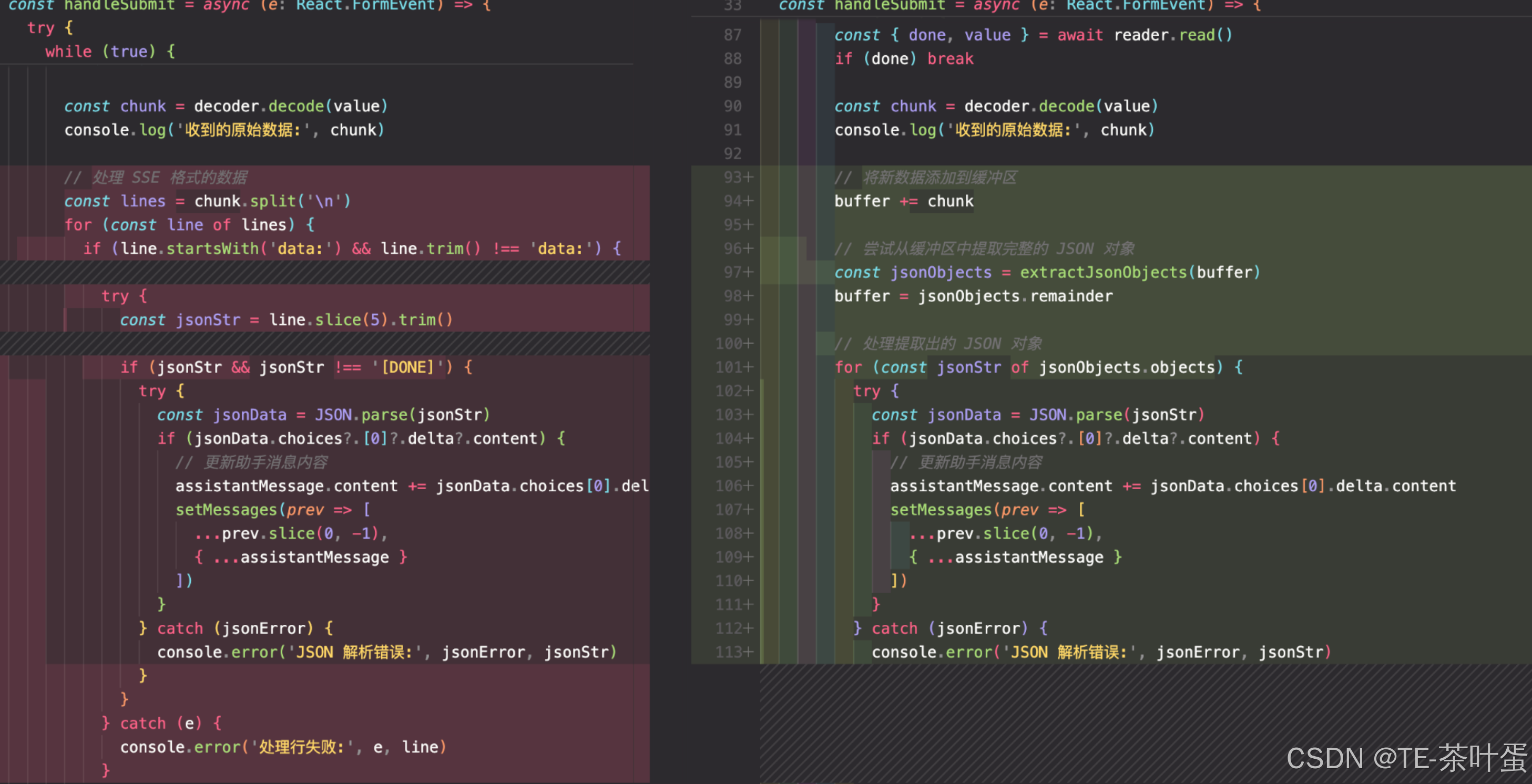Click line number 113+ in the gutter
Image resolution: width=1532 pixels, height=784 pixels.
pos(734,652)
